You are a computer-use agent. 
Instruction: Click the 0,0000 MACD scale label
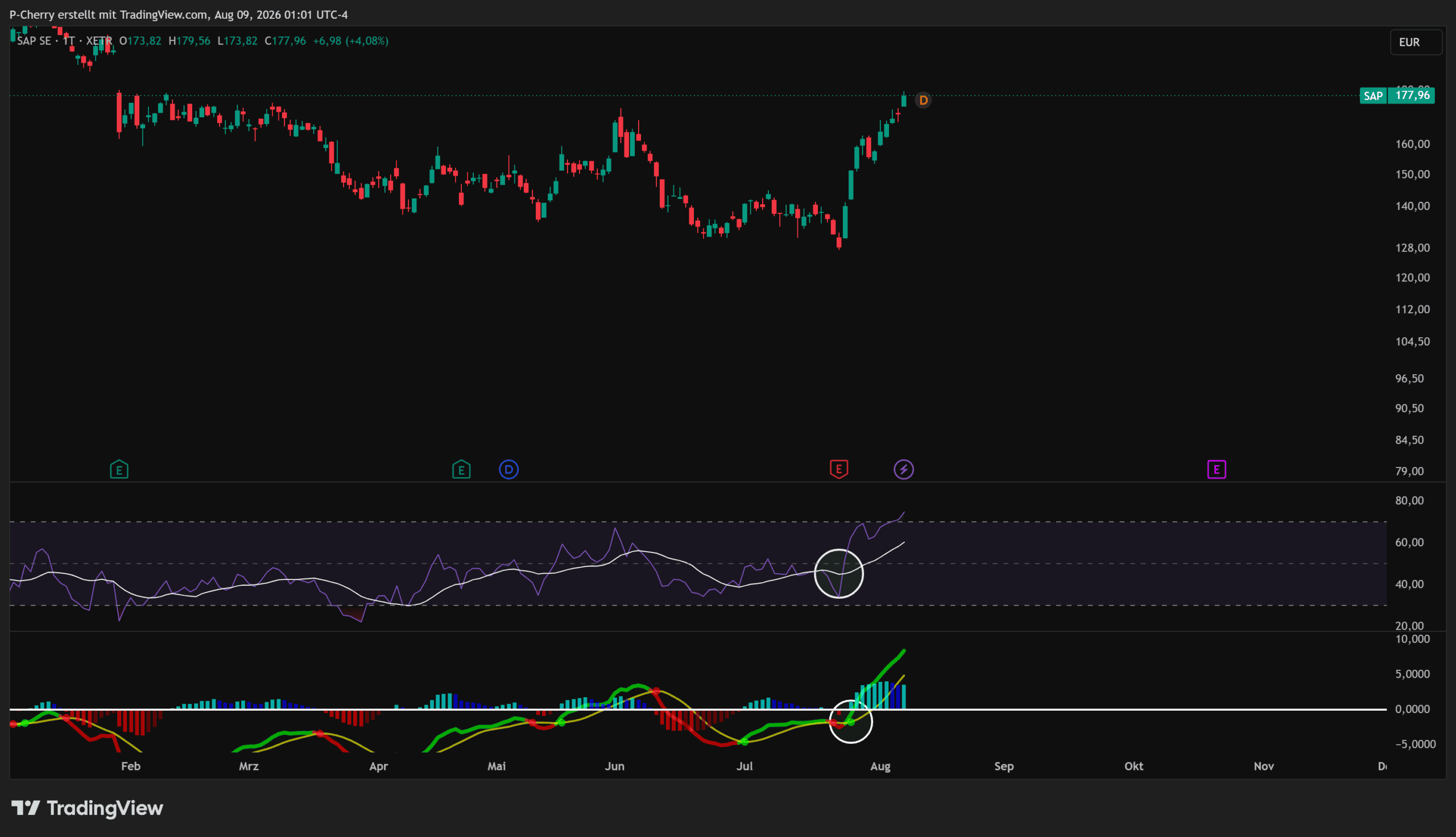(x=1412, y=710)
